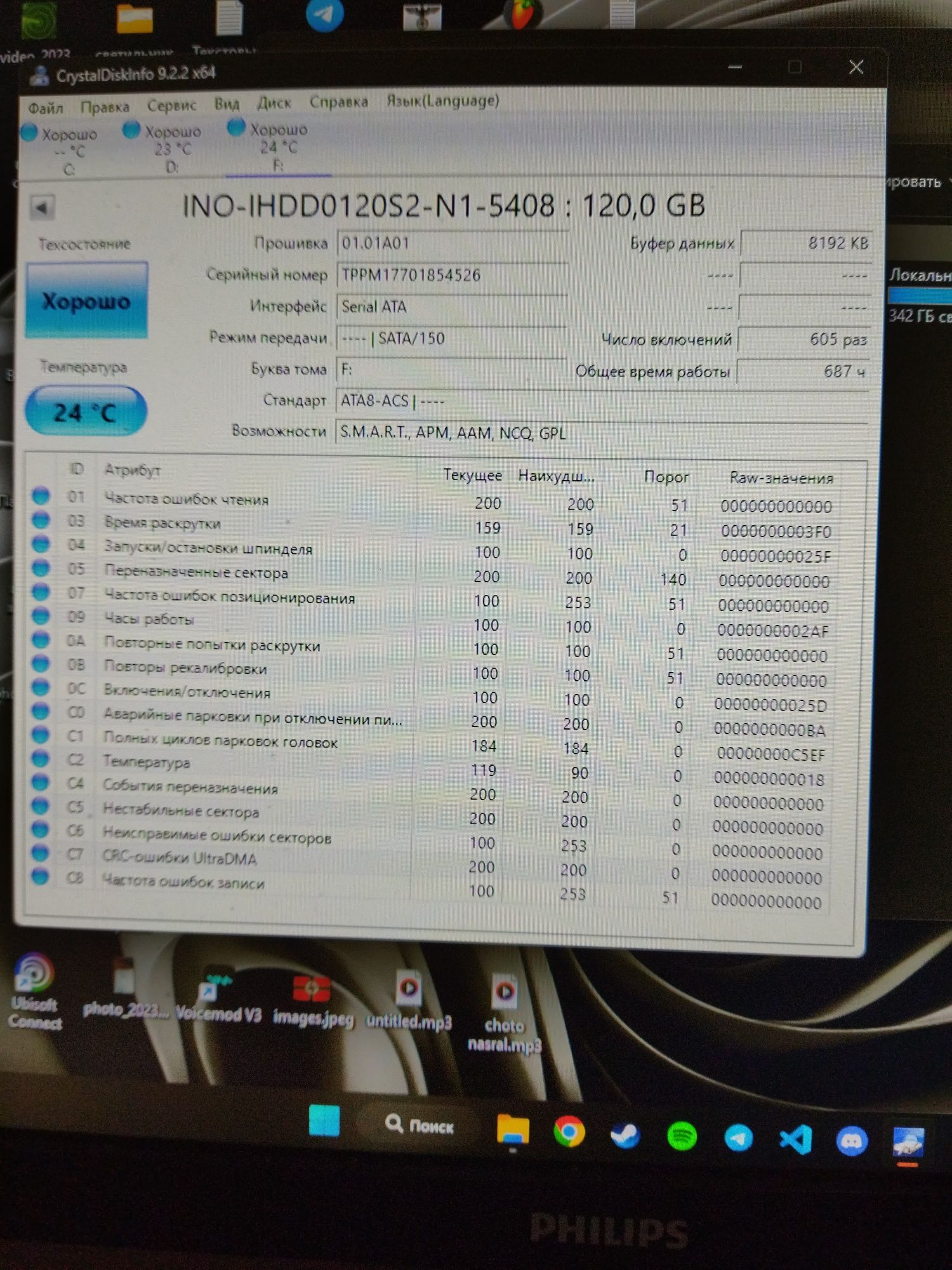Open Google Chrome from the taskbar
The image size is (952, 1270).
coord(569,1132)
